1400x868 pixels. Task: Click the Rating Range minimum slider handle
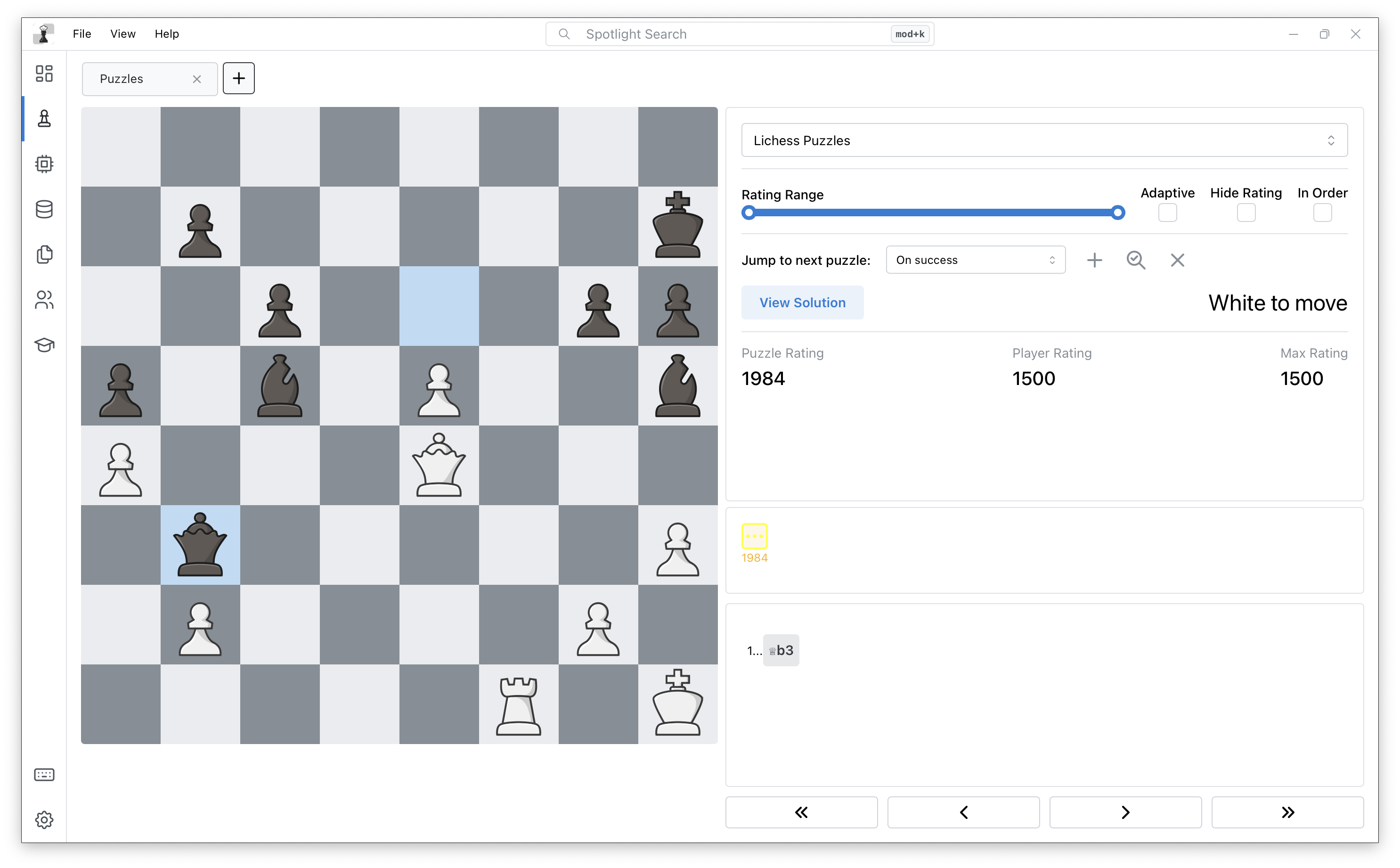pos(748,213)
